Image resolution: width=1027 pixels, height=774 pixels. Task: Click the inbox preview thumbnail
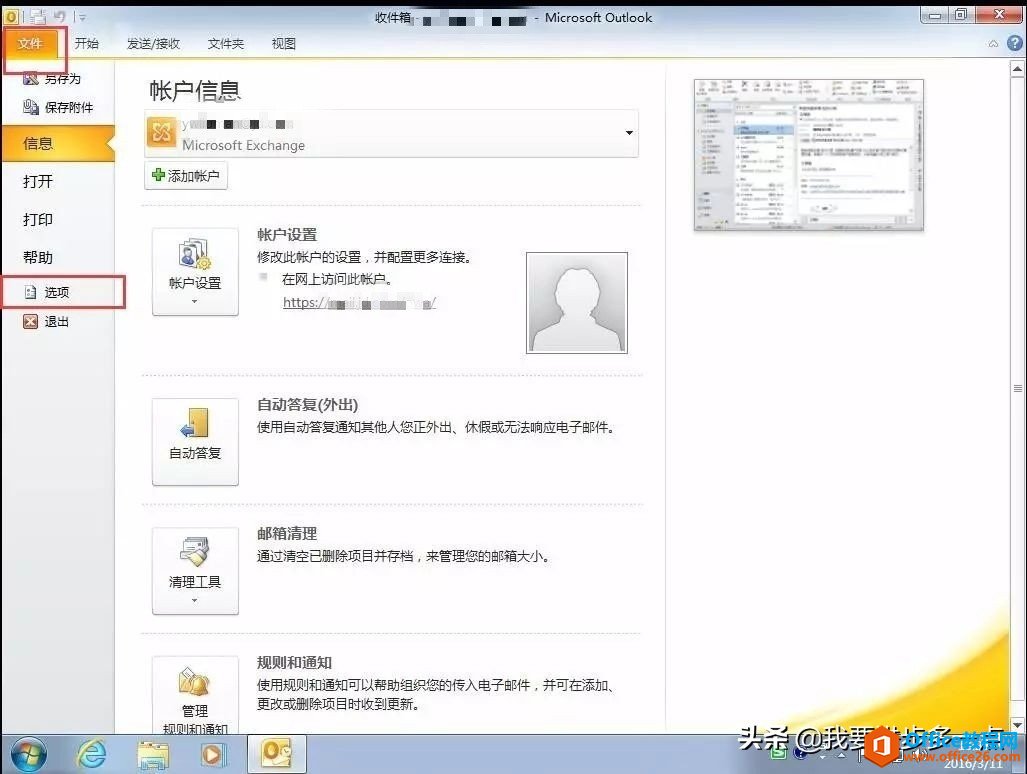tap(809, 155)
